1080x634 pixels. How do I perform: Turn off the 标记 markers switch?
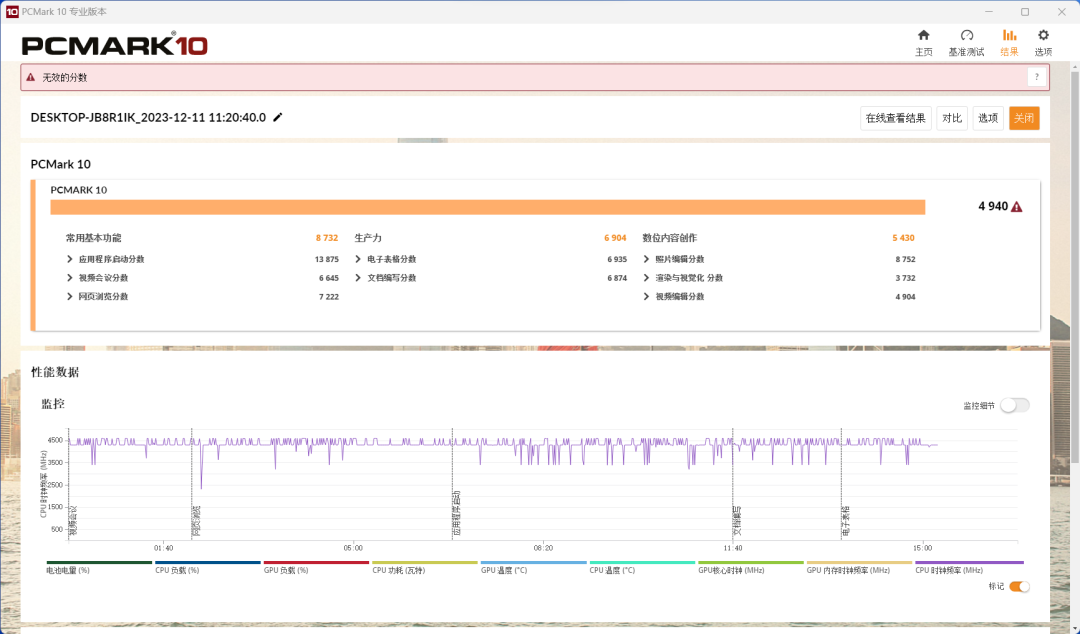(1019, 586)
